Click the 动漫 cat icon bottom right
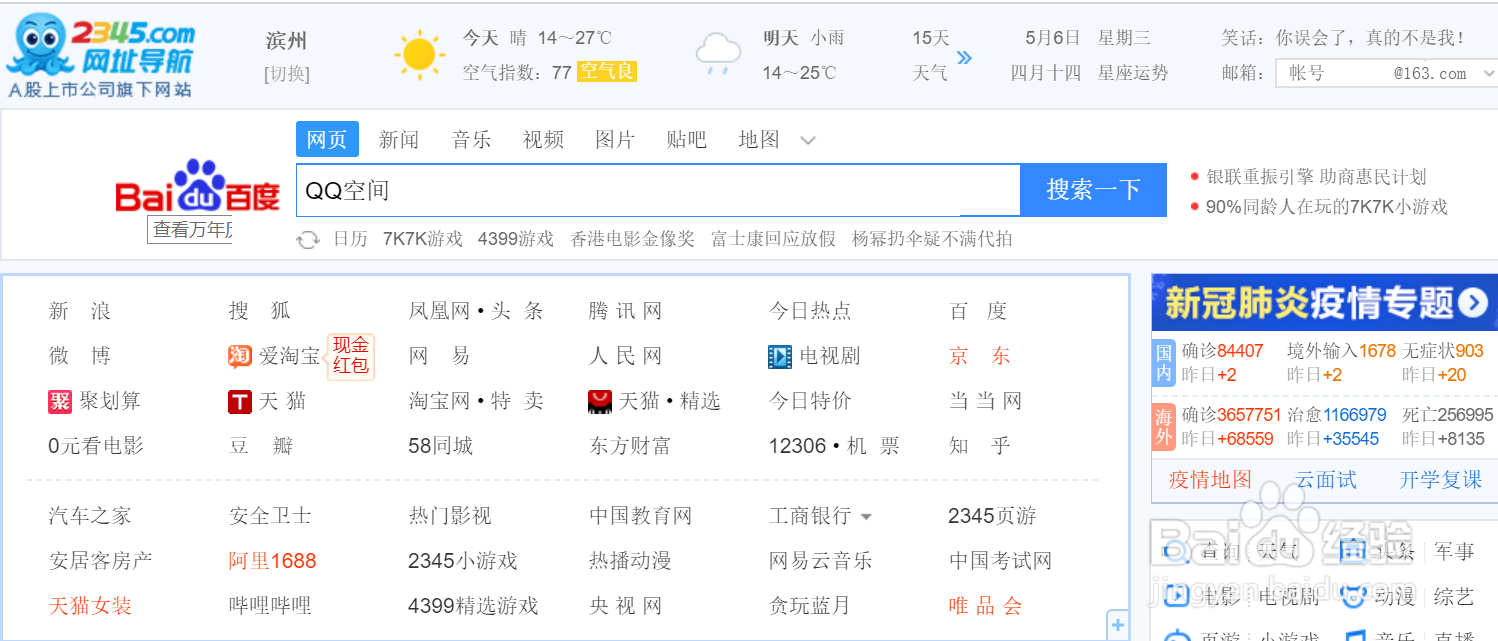Screen dimensions: 1498x641 [1353, 596]
